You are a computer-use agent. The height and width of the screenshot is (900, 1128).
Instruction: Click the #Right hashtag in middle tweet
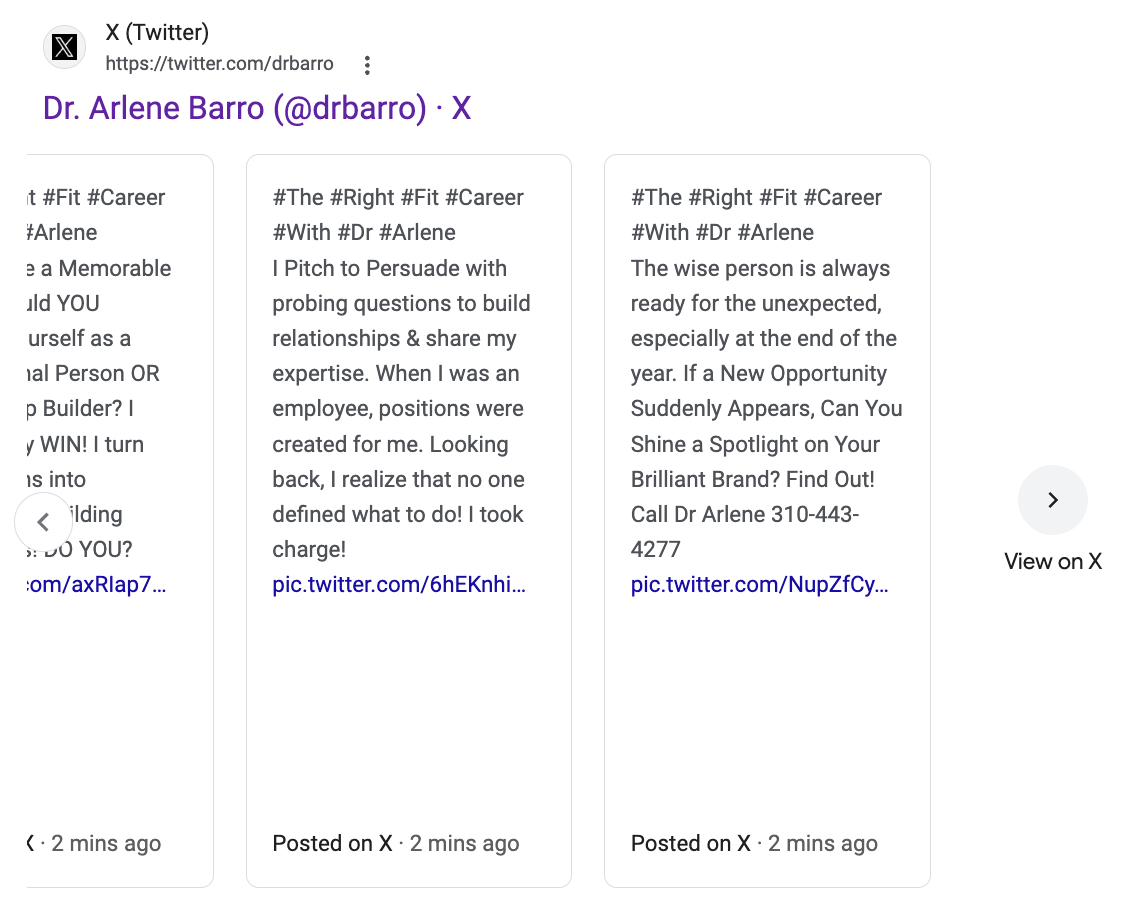362,197
